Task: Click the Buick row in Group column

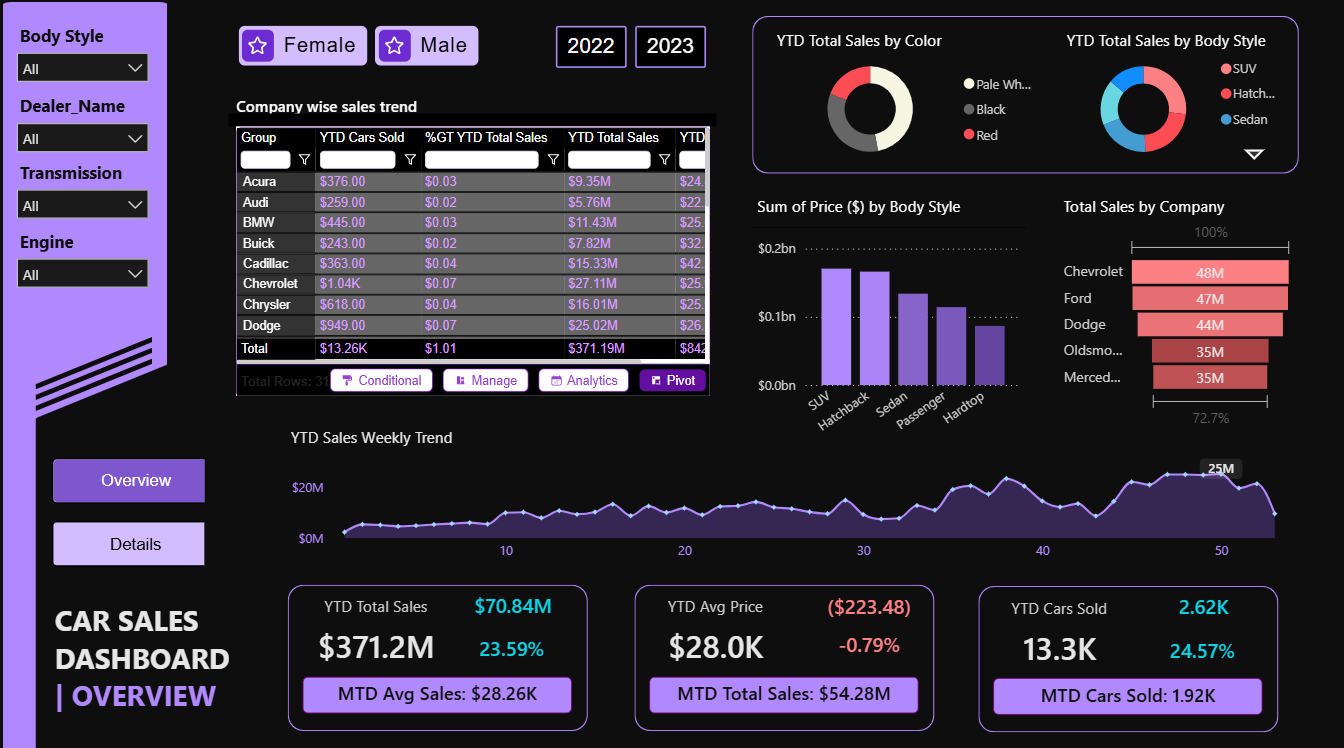Action: [275, 243]
